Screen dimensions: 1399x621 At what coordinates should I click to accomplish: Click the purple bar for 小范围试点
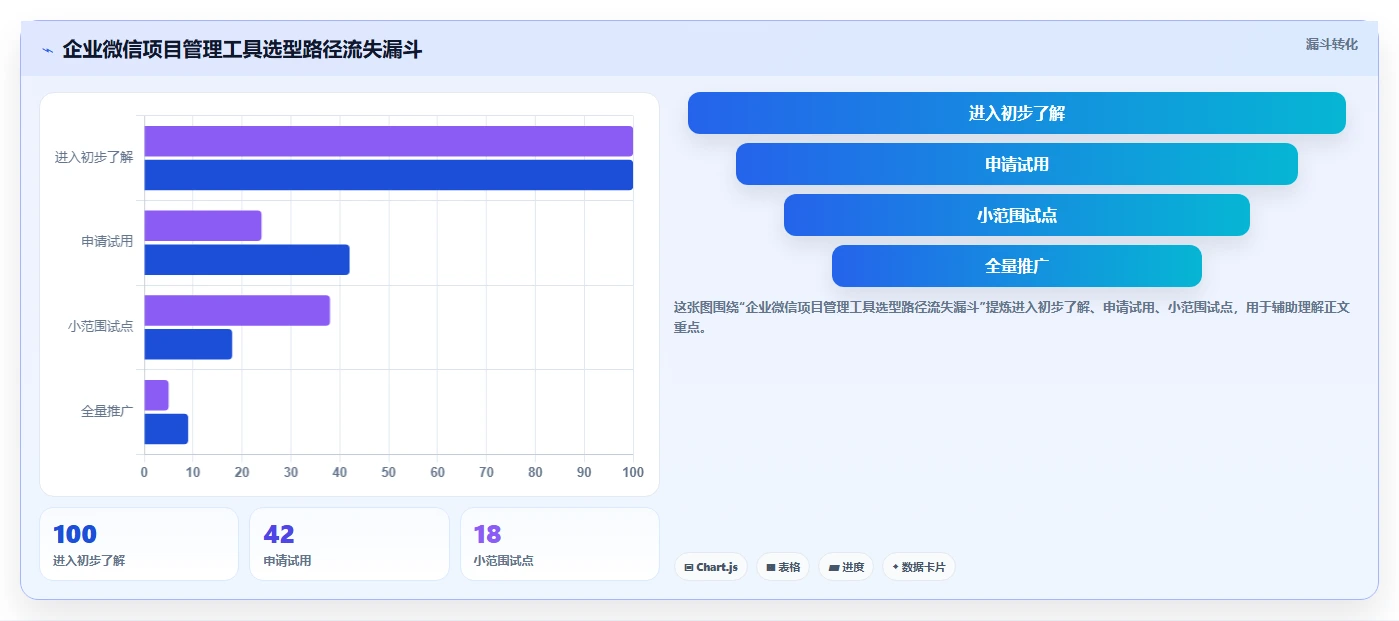237,310
